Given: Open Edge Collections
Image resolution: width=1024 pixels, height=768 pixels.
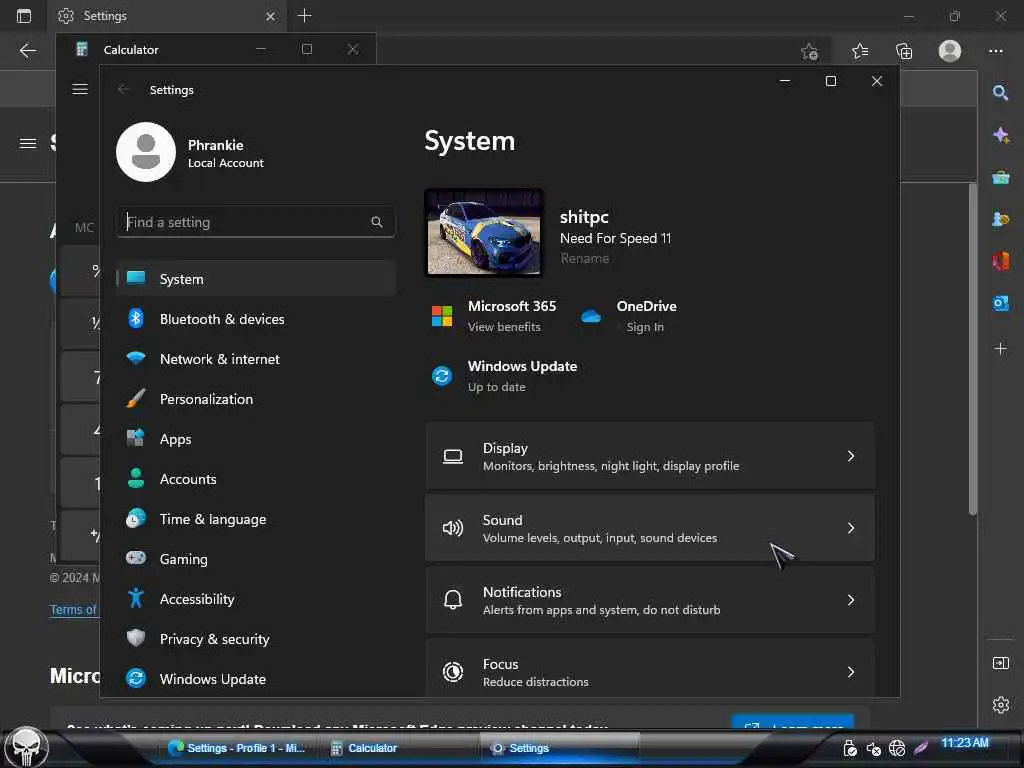Looking at the screenshot, I should pos(904,51).
